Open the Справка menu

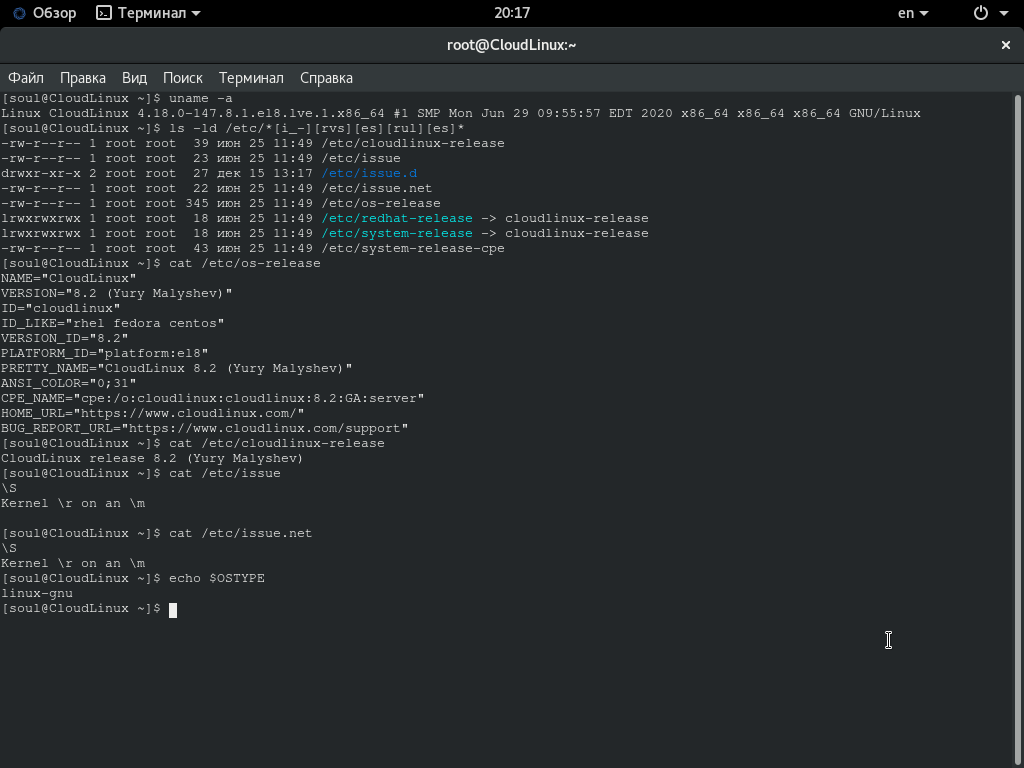(x=327, y=78)
